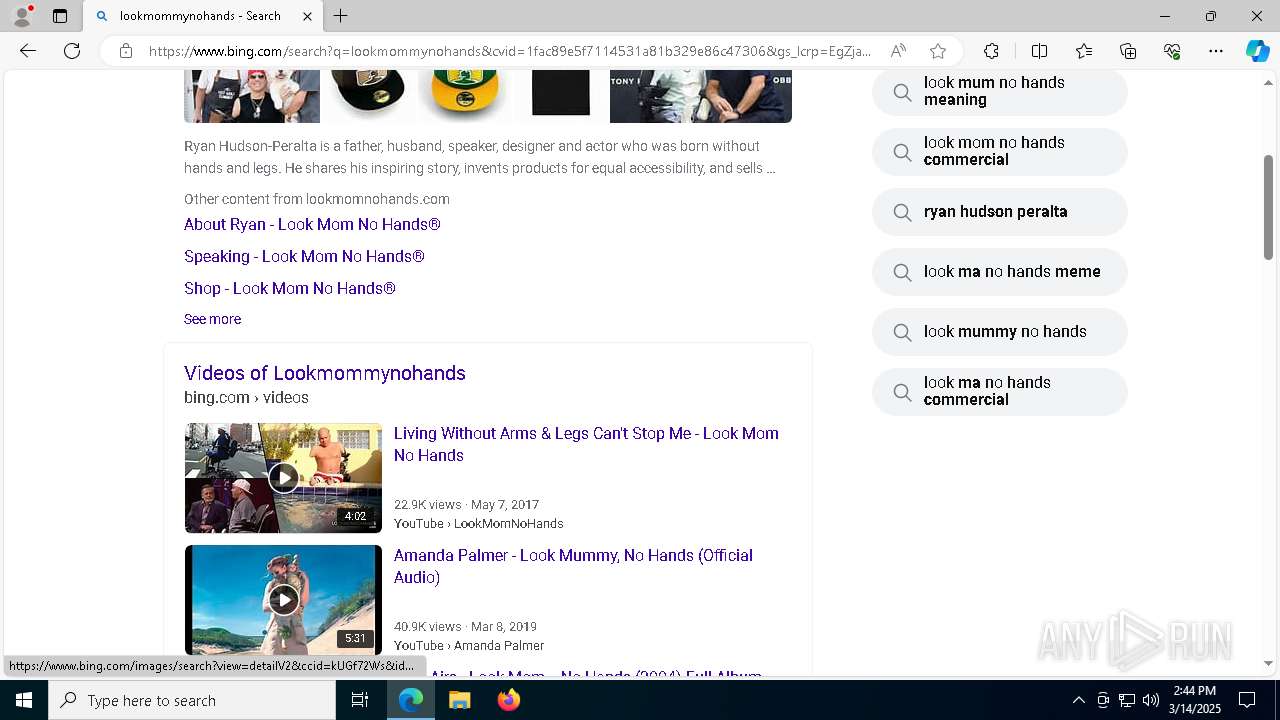Click the taskbar search box
Viewport: 1280px width, 720px height.
192,700
